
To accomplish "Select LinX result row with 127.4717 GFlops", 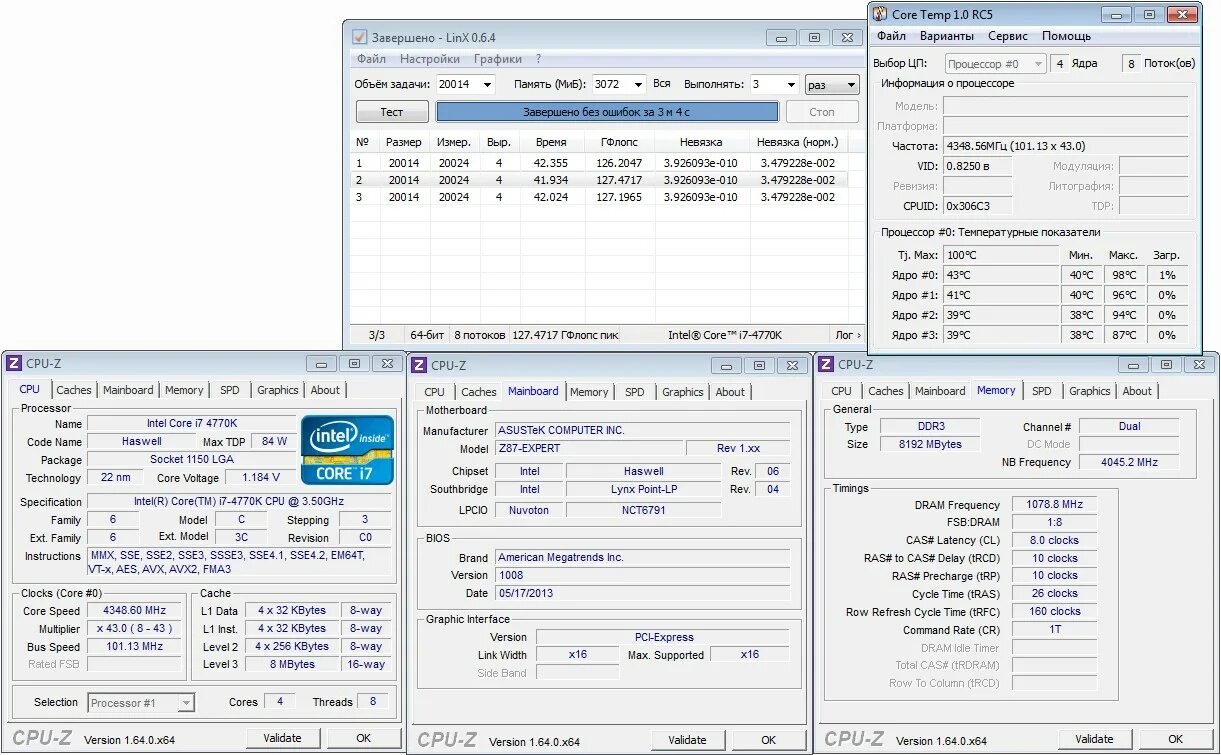I will click(600, 180).
